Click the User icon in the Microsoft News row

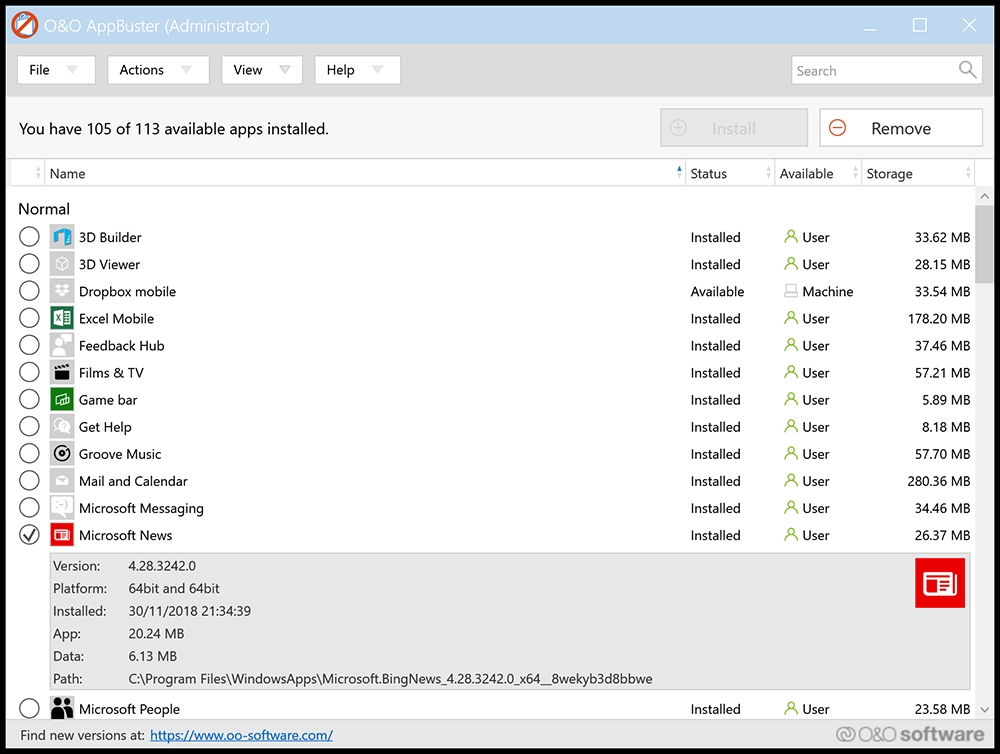pyautogui.click(x=791, y=535)
